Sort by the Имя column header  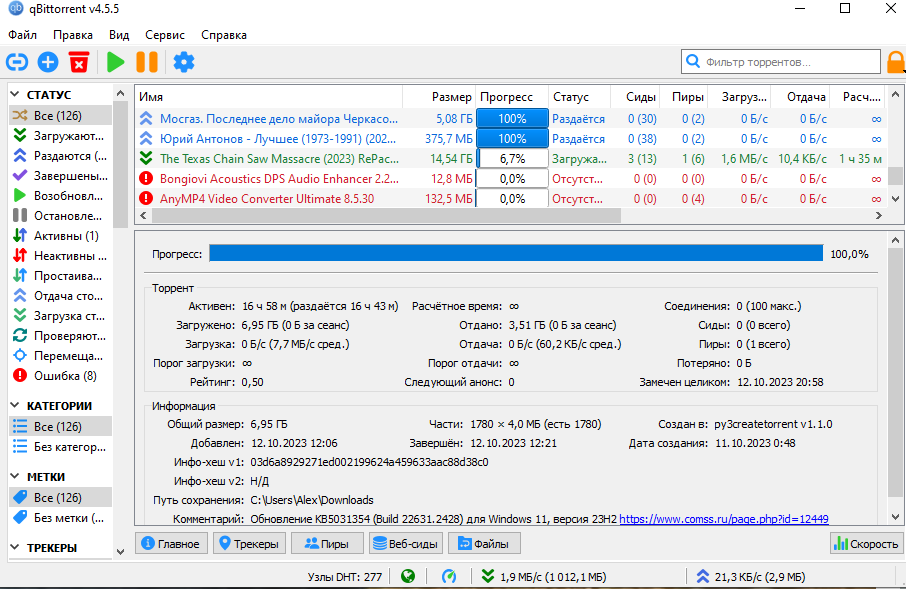pos(269,97)
